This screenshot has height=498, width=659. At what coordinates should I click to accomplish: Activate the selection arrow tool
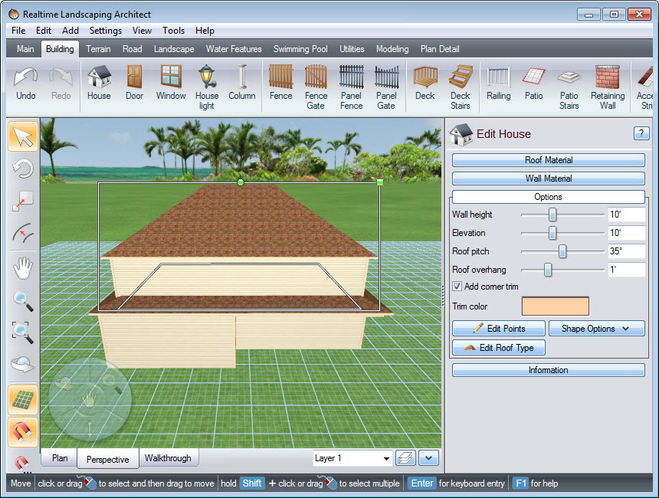point(23,137)
